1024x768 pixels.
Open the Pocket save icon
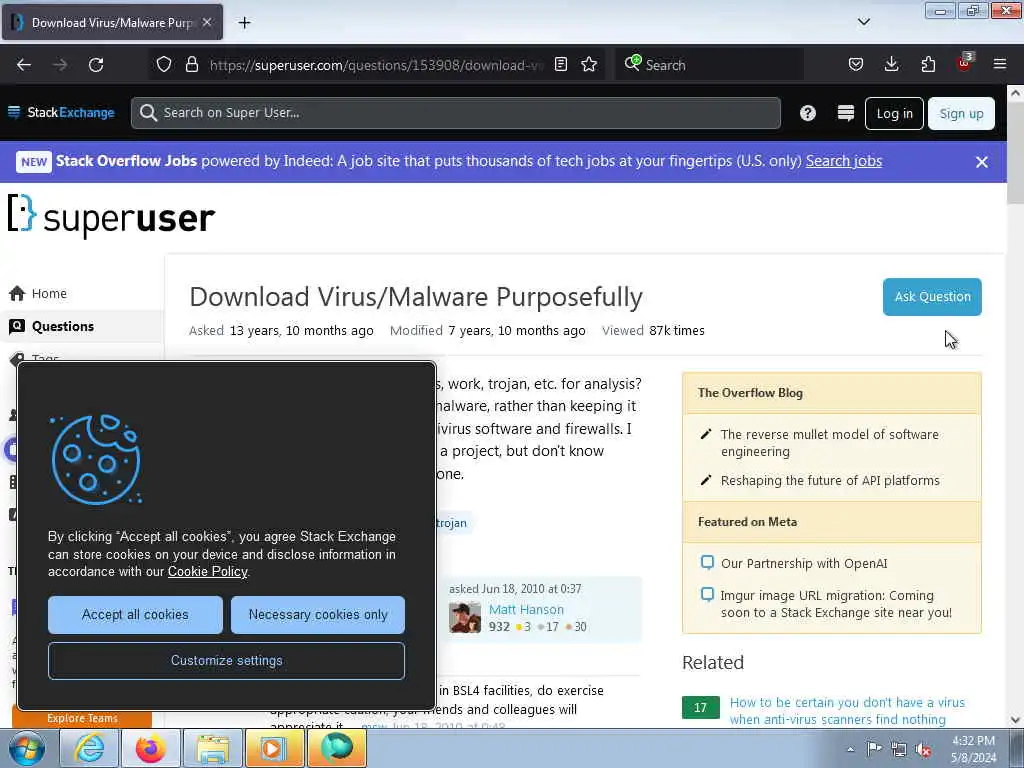point(856,65)
